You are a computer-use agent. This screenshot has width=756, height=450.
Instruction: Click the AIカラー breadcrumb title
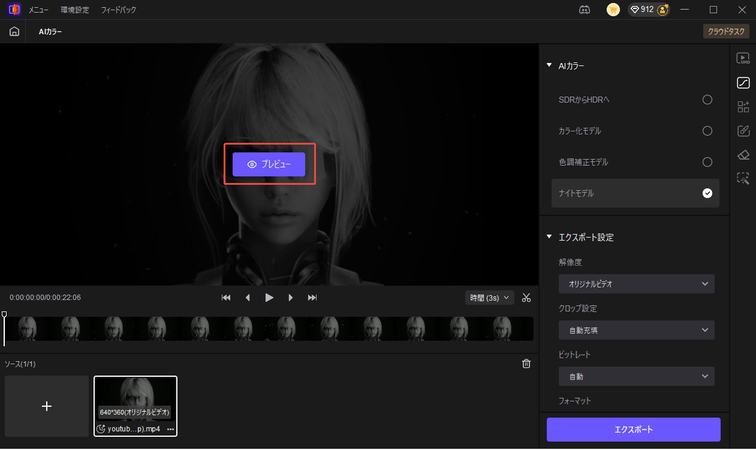point(50,31)
